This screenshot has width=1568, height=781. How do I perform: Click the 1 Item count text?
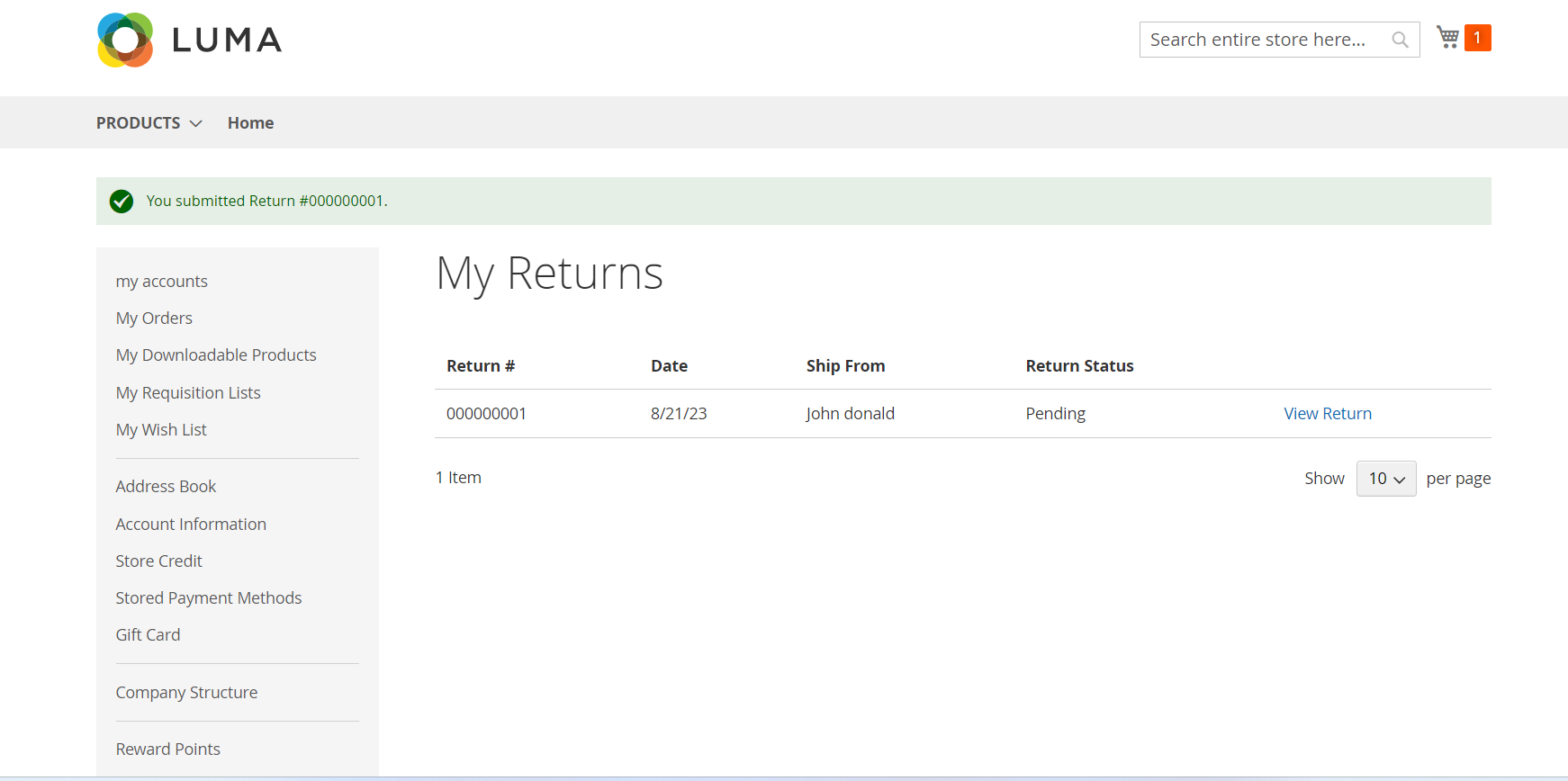pos(458,478)
